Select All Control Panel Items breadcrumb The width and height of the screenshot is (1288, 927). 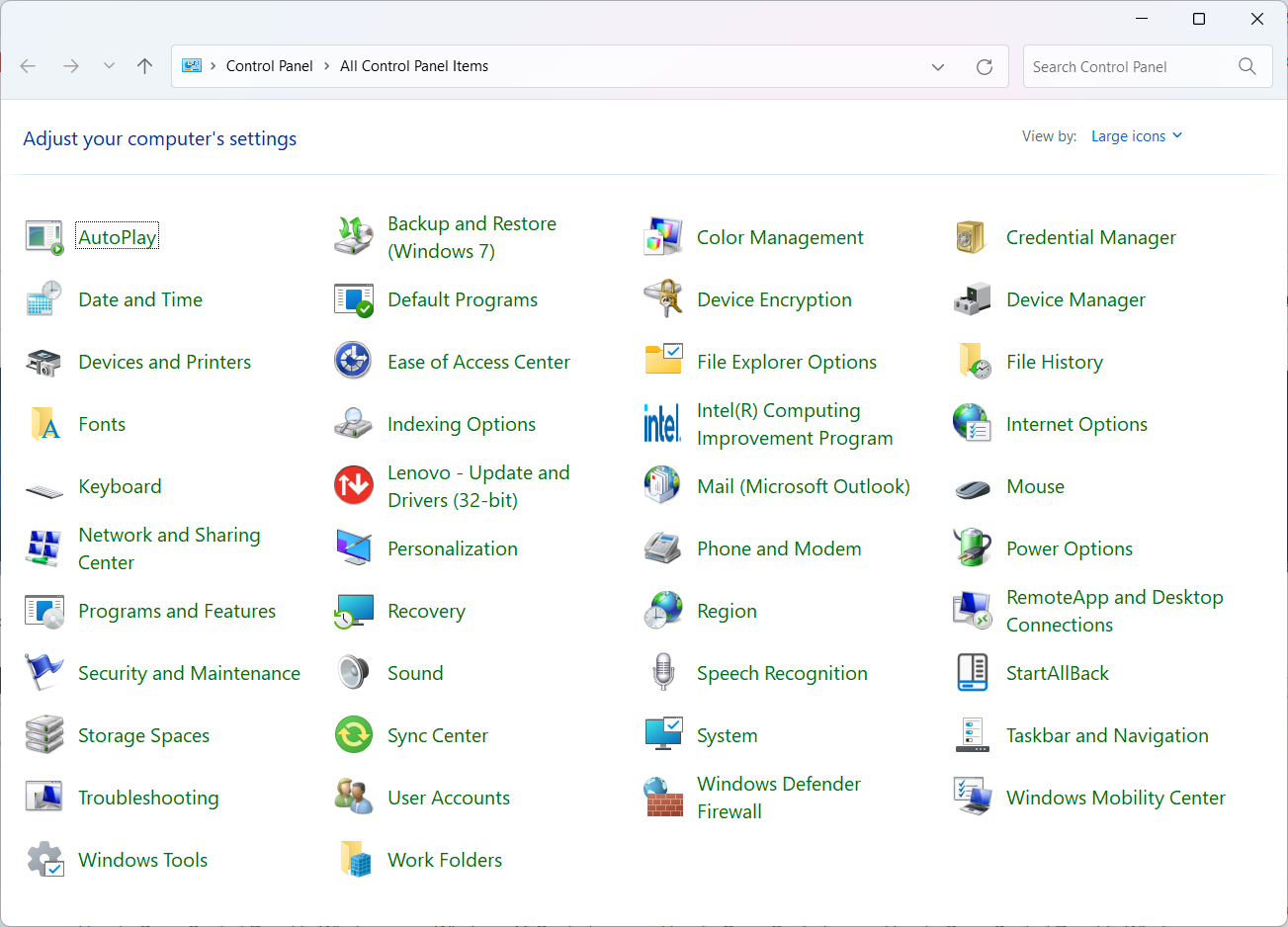pos(414,66)
